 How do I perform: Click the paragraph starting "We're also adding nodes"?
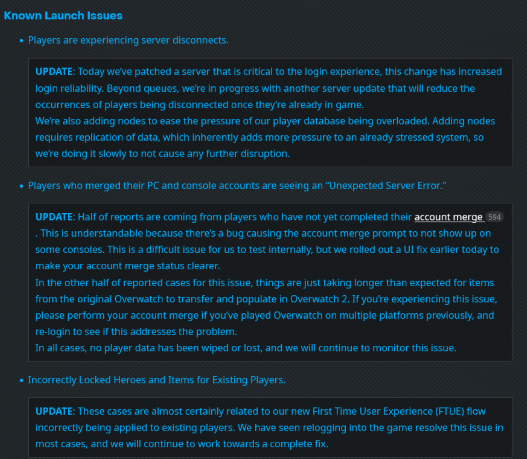[x=265, y=137]
